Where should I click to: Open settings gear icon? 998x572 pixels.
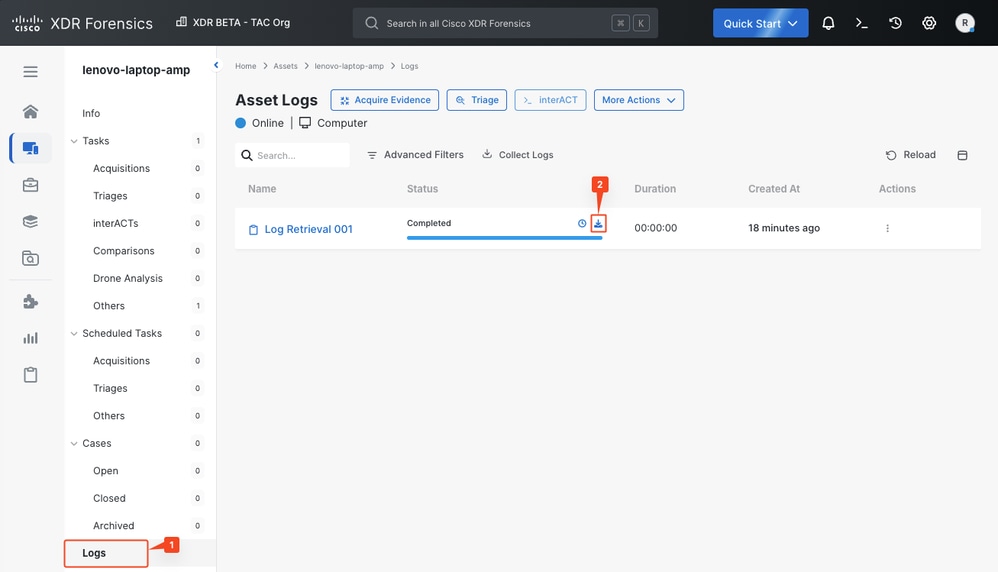tap(929, 24)
